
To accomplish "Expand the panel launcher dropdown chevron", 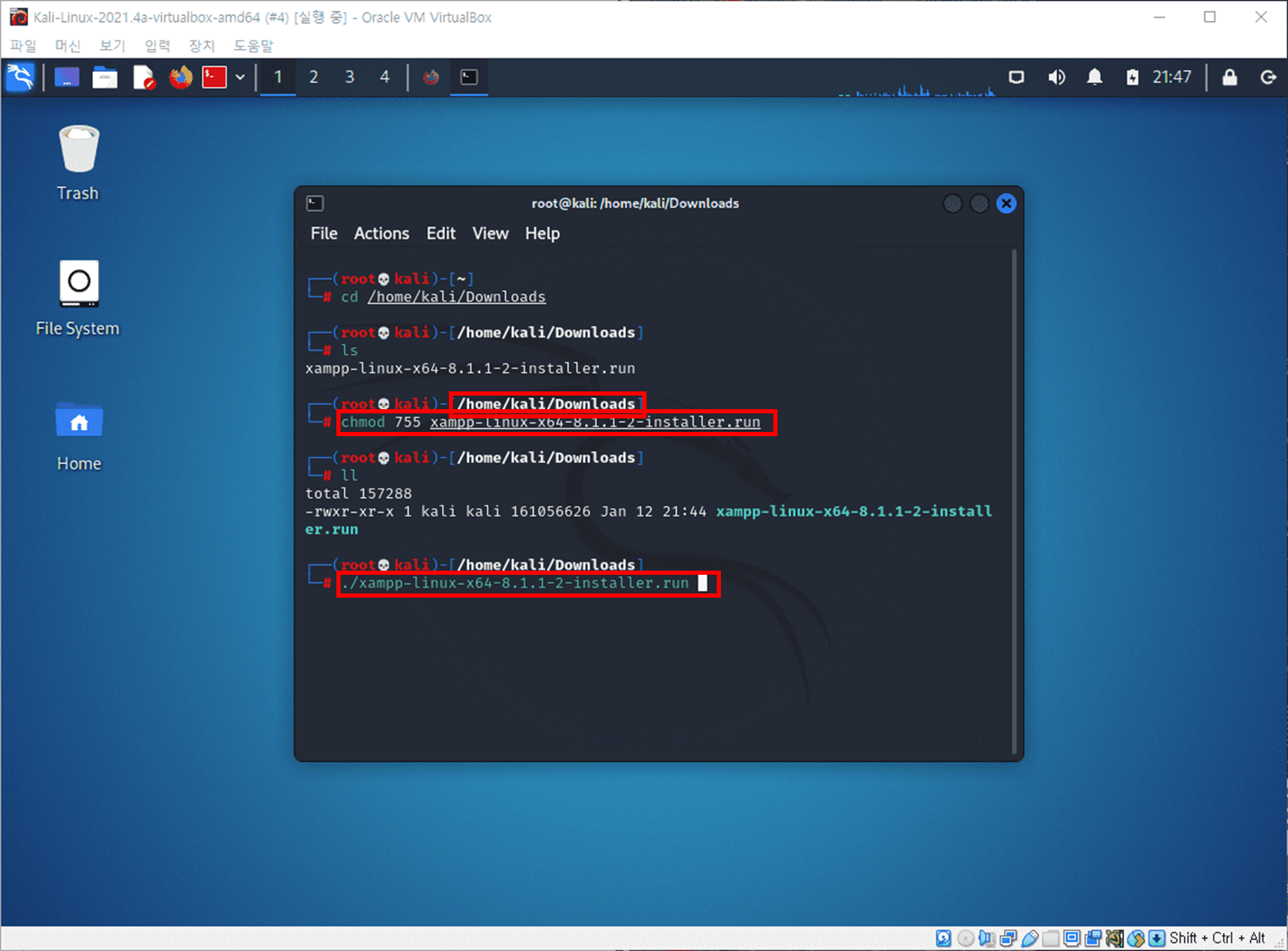I will [241, 77].
